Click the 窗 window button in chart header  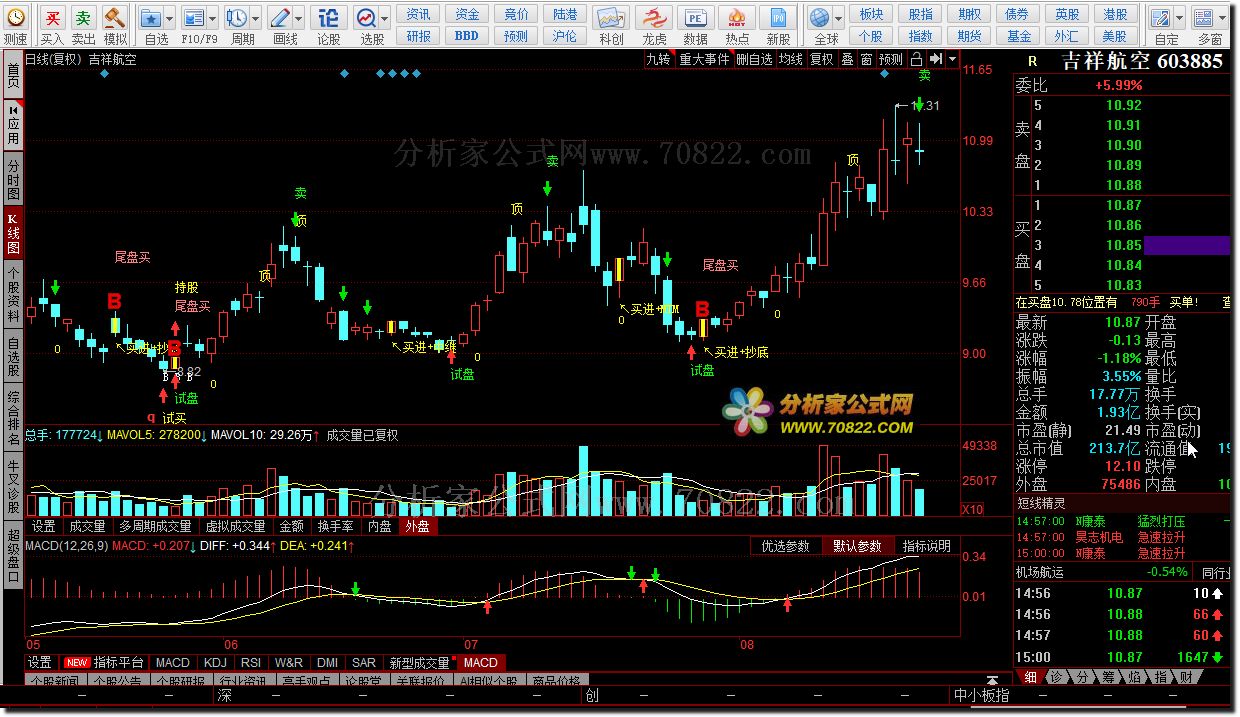[x=866, y=59]
